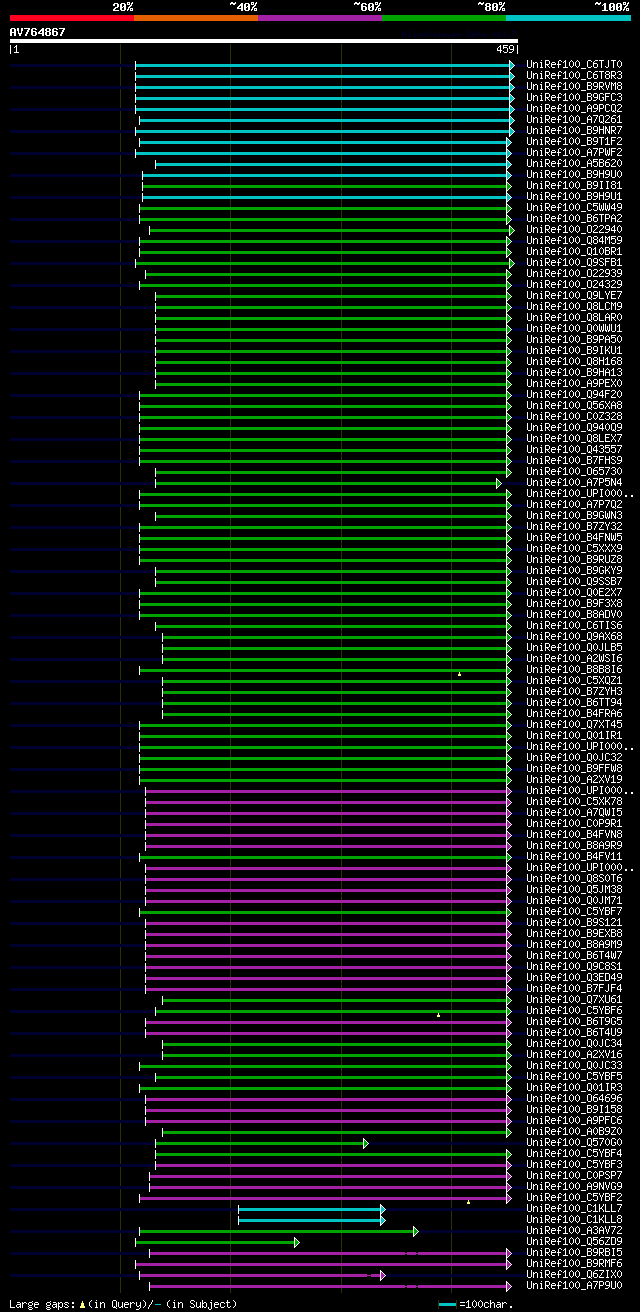This screenshot has width=640, height=1312.
Task: Select hit UniRef100_B6T4W7
Action: 574,956
